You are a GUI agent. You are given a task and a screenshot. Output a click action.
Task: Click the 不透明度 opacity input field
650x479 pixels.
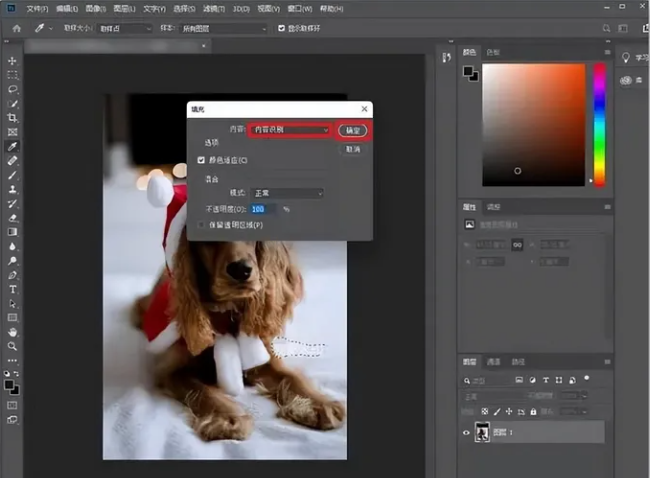[264, 209]
